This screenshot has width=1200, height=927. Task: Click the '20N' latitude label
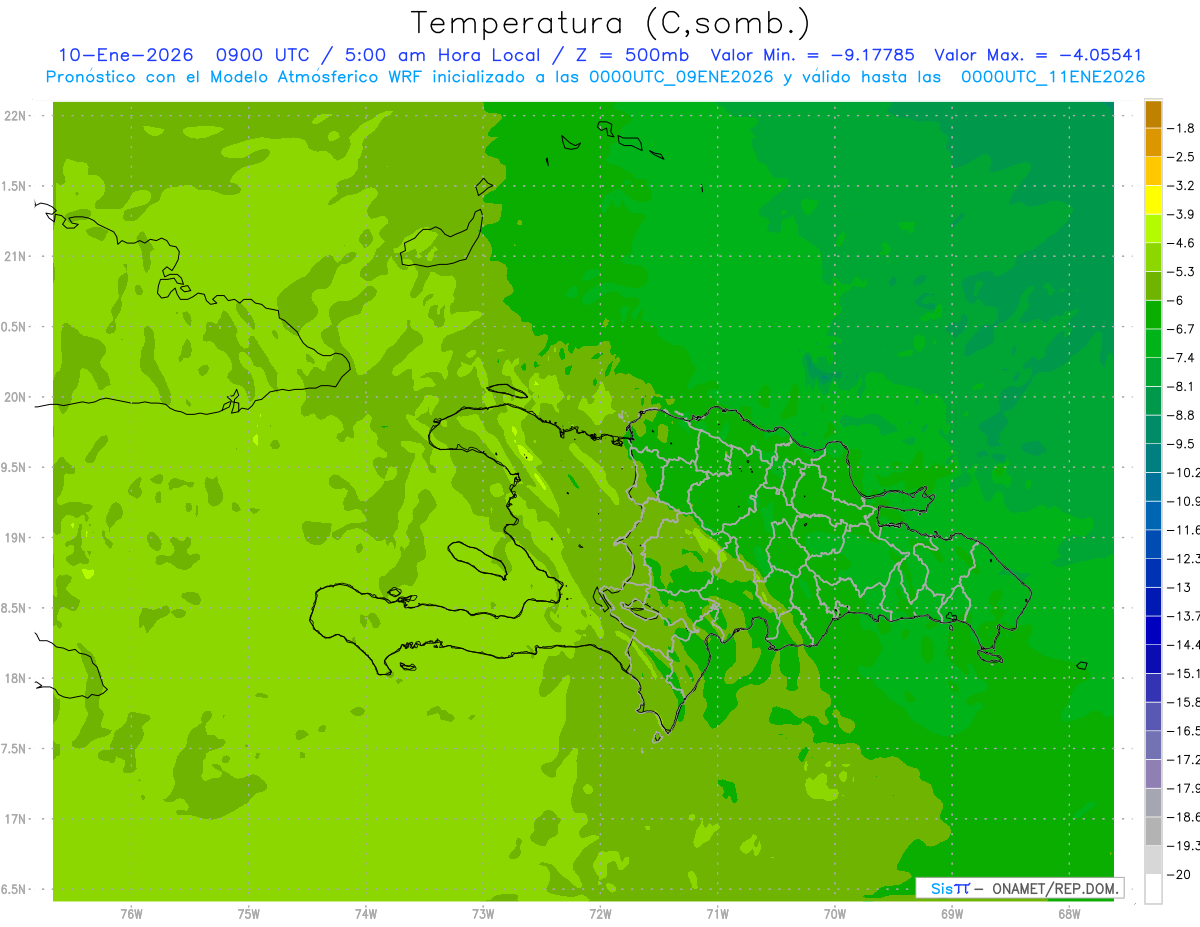click(x=15, y=397)
